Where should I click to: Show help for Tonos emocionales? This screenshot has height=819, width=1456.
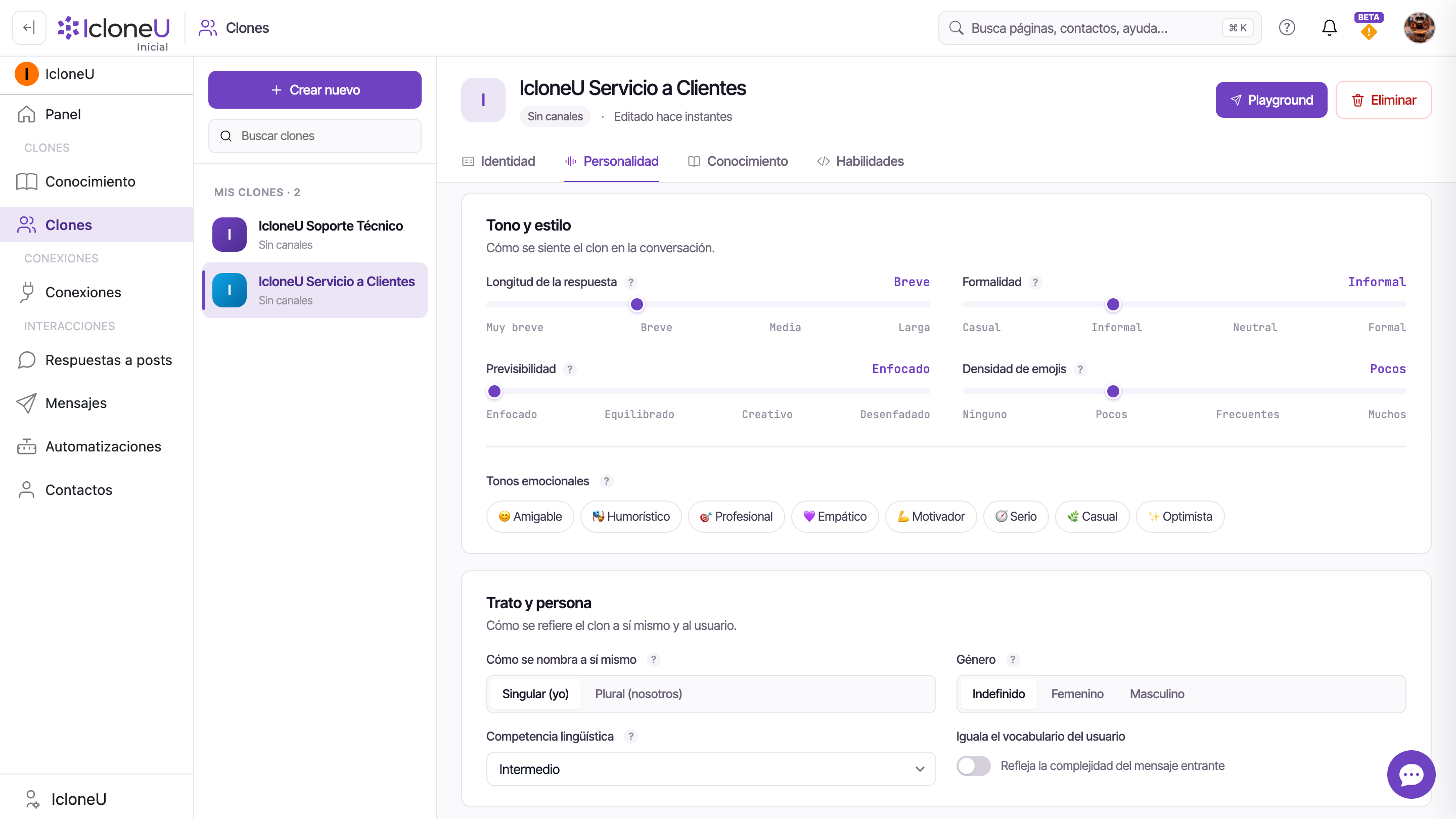(x=607, y=481)
